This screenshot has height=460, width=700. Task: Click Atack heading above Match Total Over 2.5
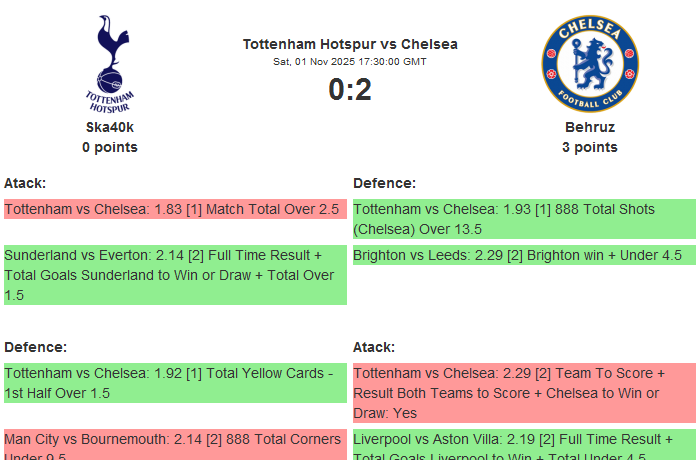[25, 183]
